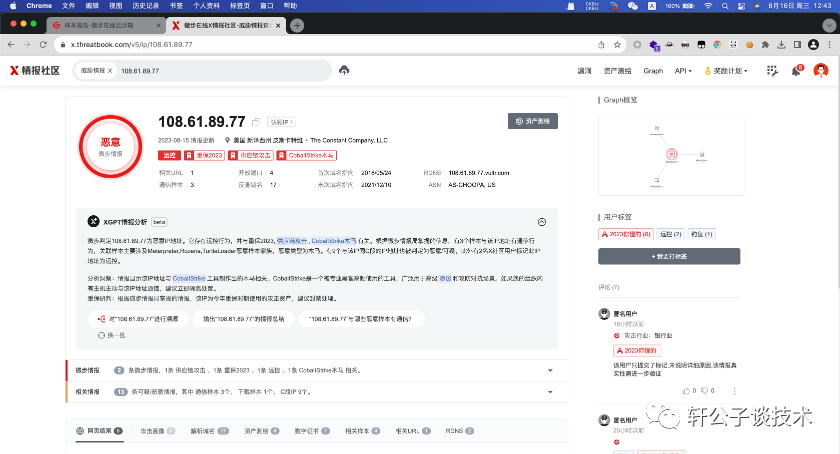Image resolution: width=840 pixels, height=454 pixels.
Task: Go forward in Chrome
Action: click(27, 44)
